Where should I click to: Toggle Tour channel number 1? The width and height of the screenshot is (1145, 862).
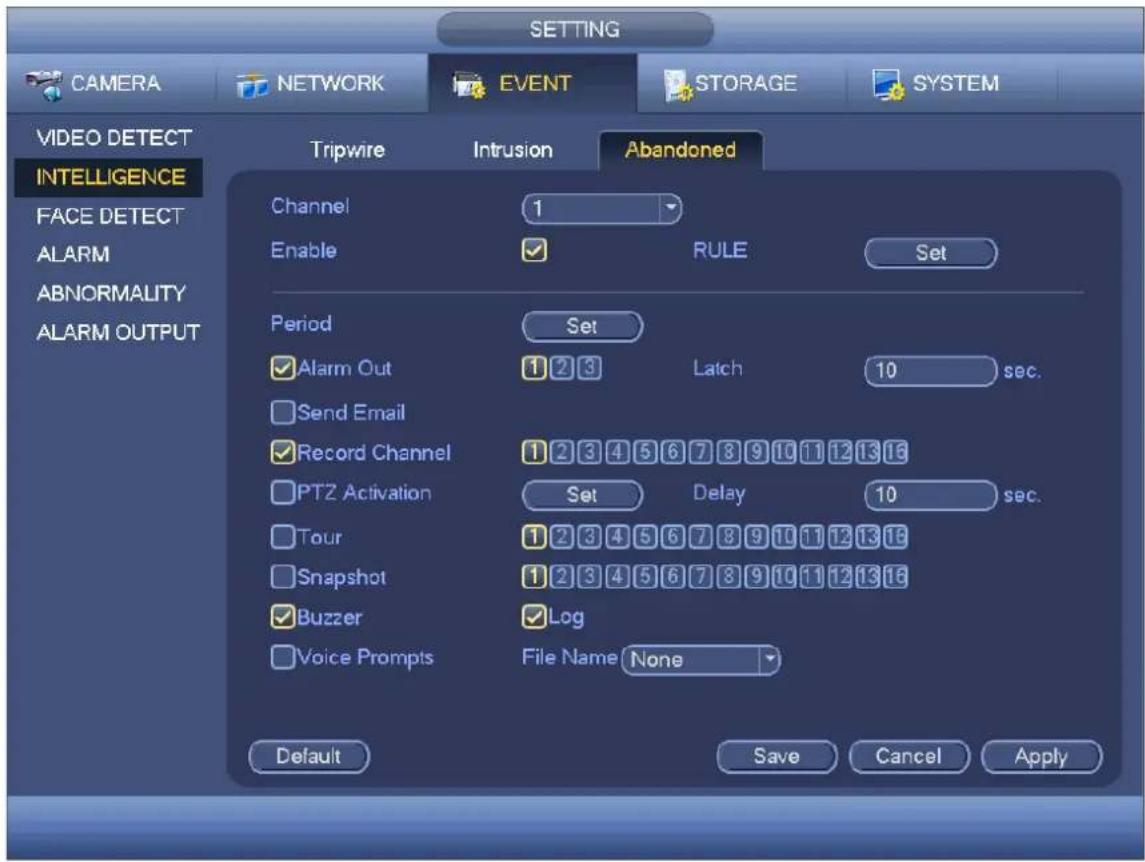tap(534, 537)
